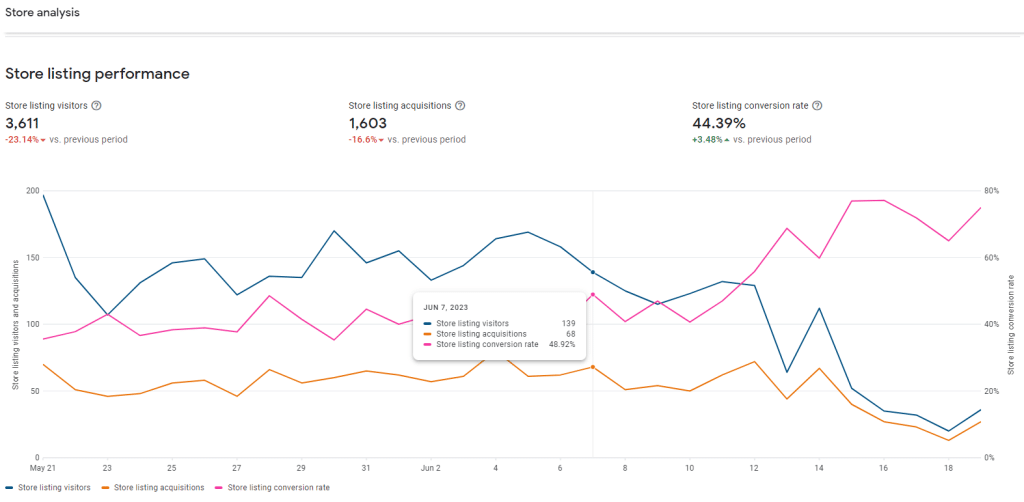Select the 3,611 visitors total
The image size is (1024, 502).
click(22, 123)
